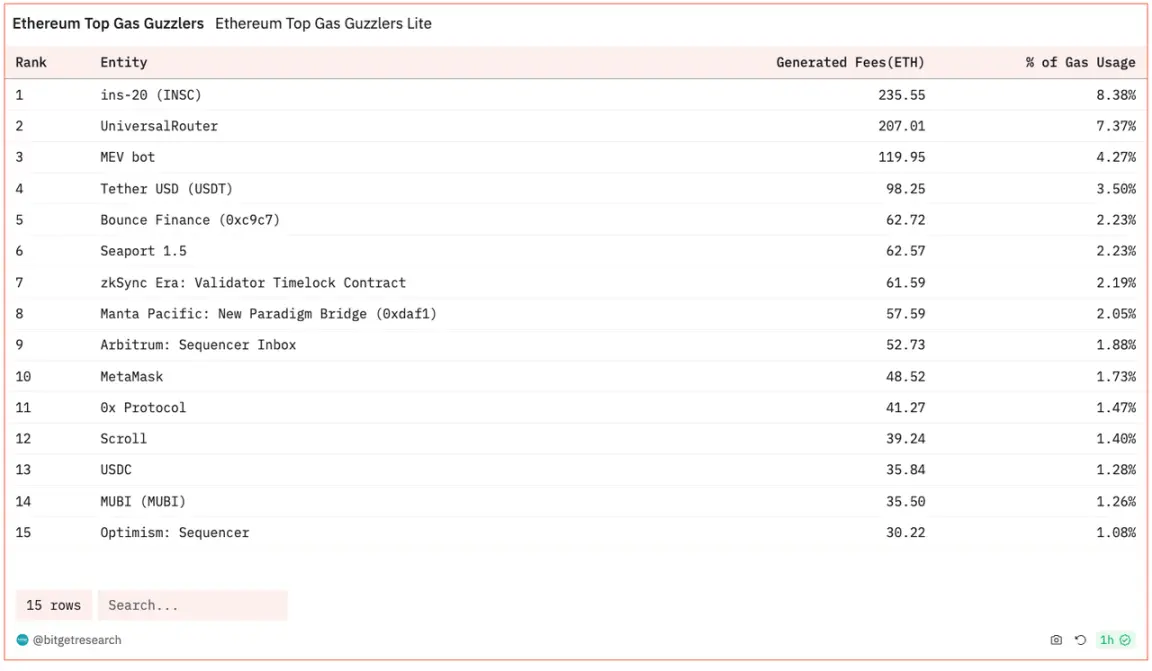Click the Search input field
The image size is (1152, 671).
(192, 606)
